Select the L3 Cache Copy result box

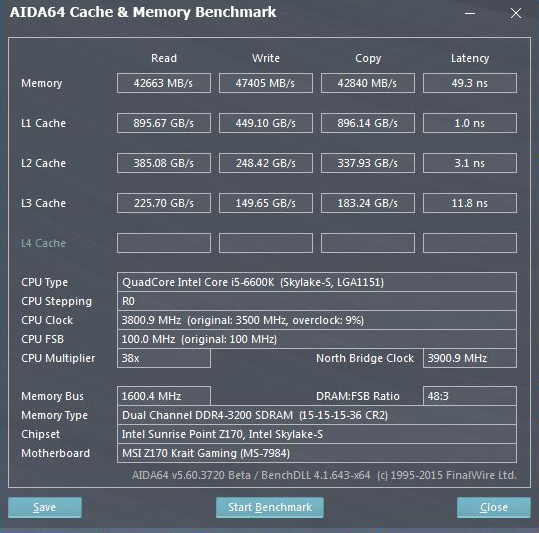tap(368, 203)
